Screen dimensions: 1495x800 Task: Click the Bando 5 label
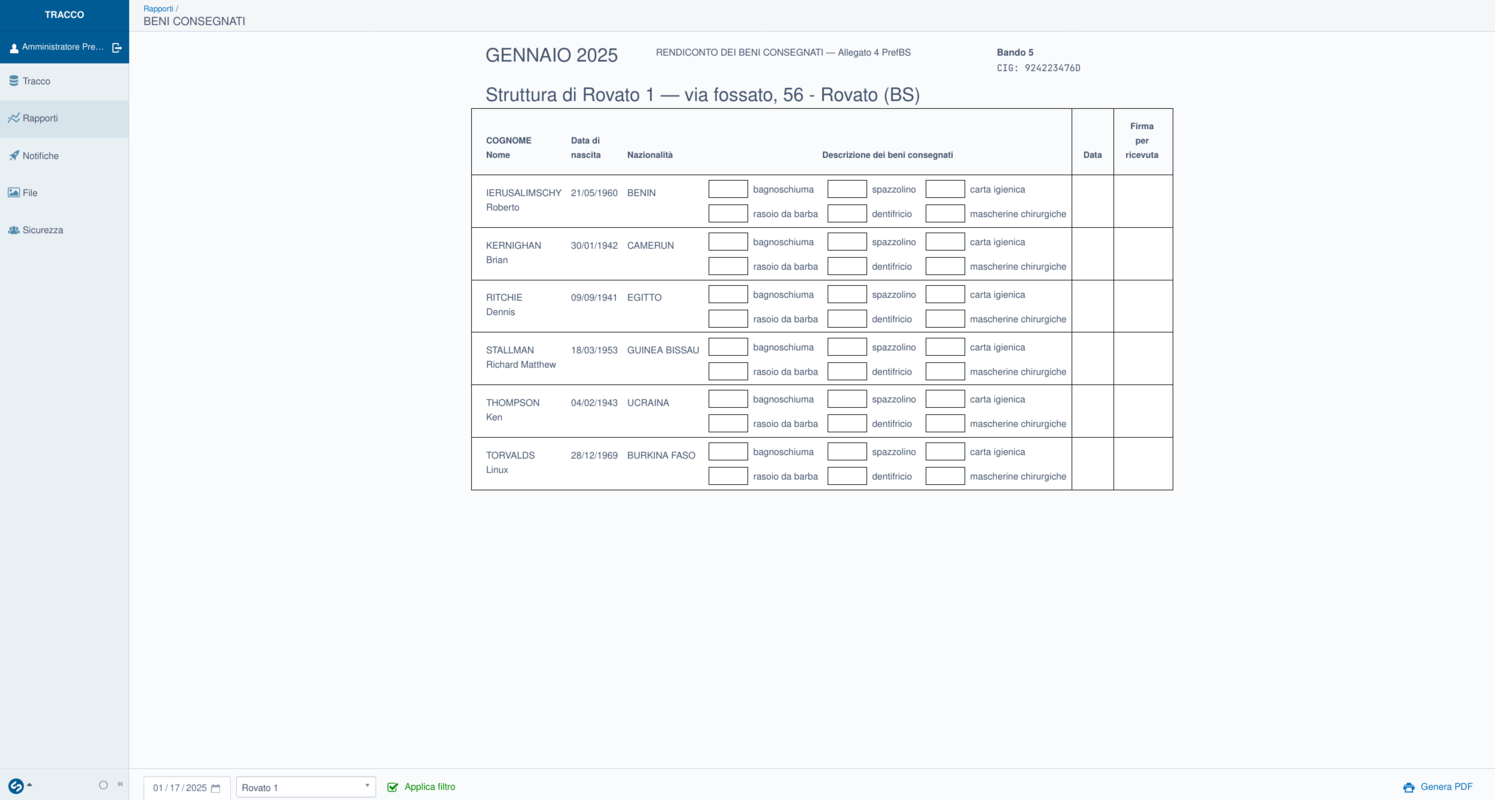[1015, 52]
